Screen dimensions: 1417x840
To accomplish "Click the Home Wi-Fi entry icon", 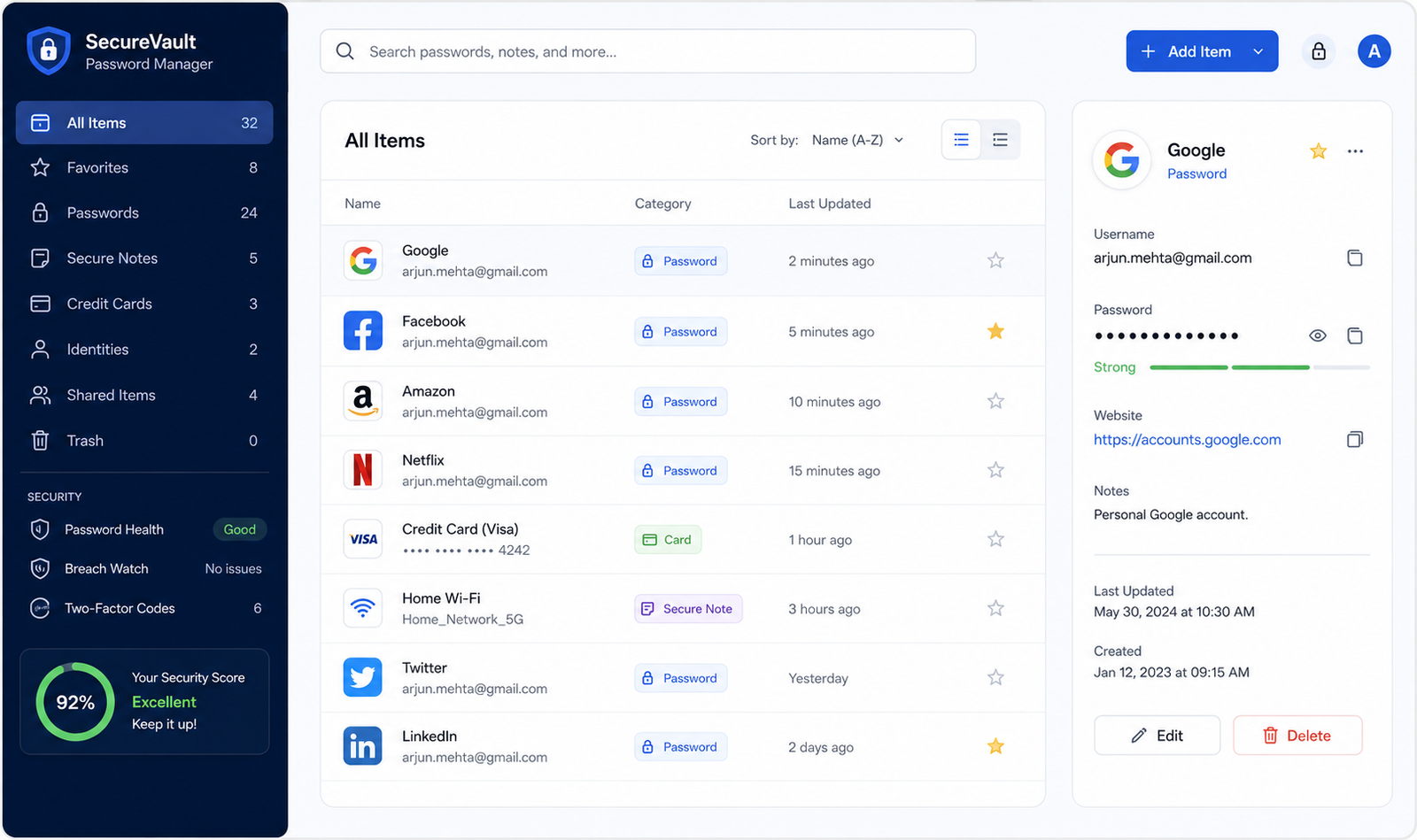I will click(x=363, y=608).
